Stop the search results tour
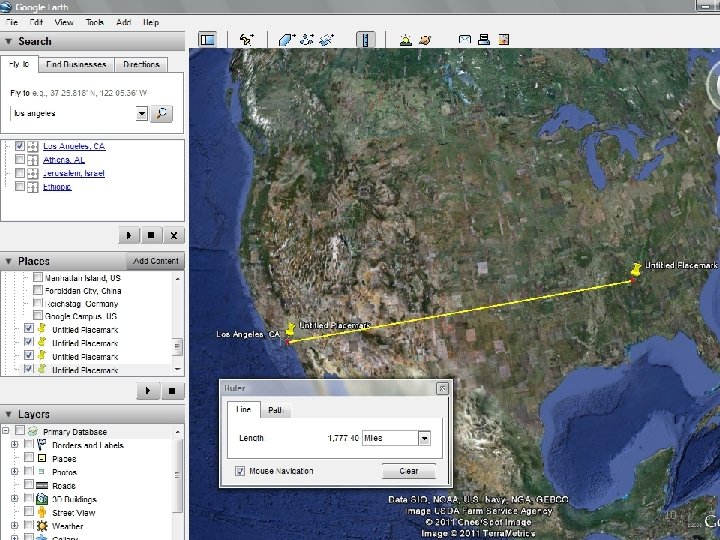This screenshot has width=720, height=540. point(151,236)
